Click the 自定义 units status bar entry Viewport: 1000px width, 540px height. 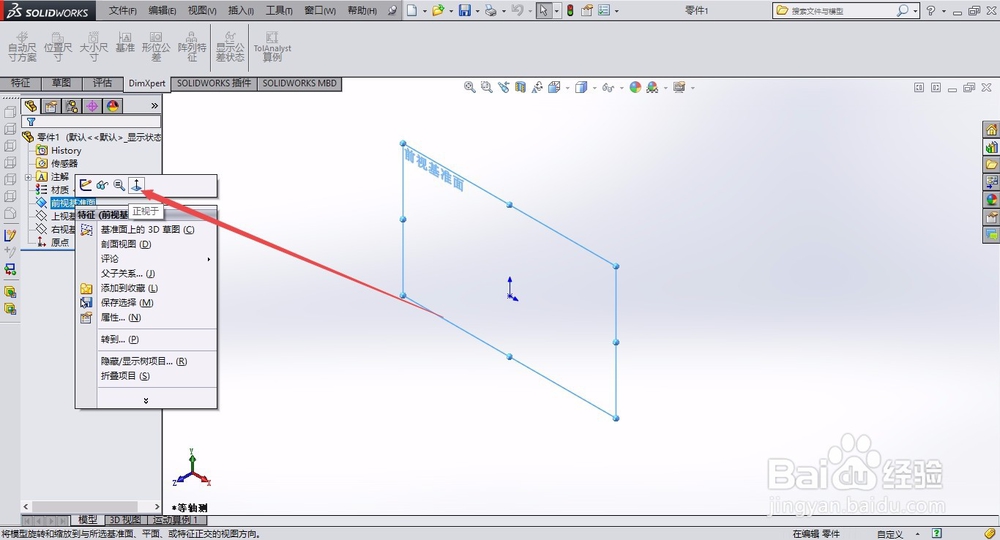click(890, 534)
